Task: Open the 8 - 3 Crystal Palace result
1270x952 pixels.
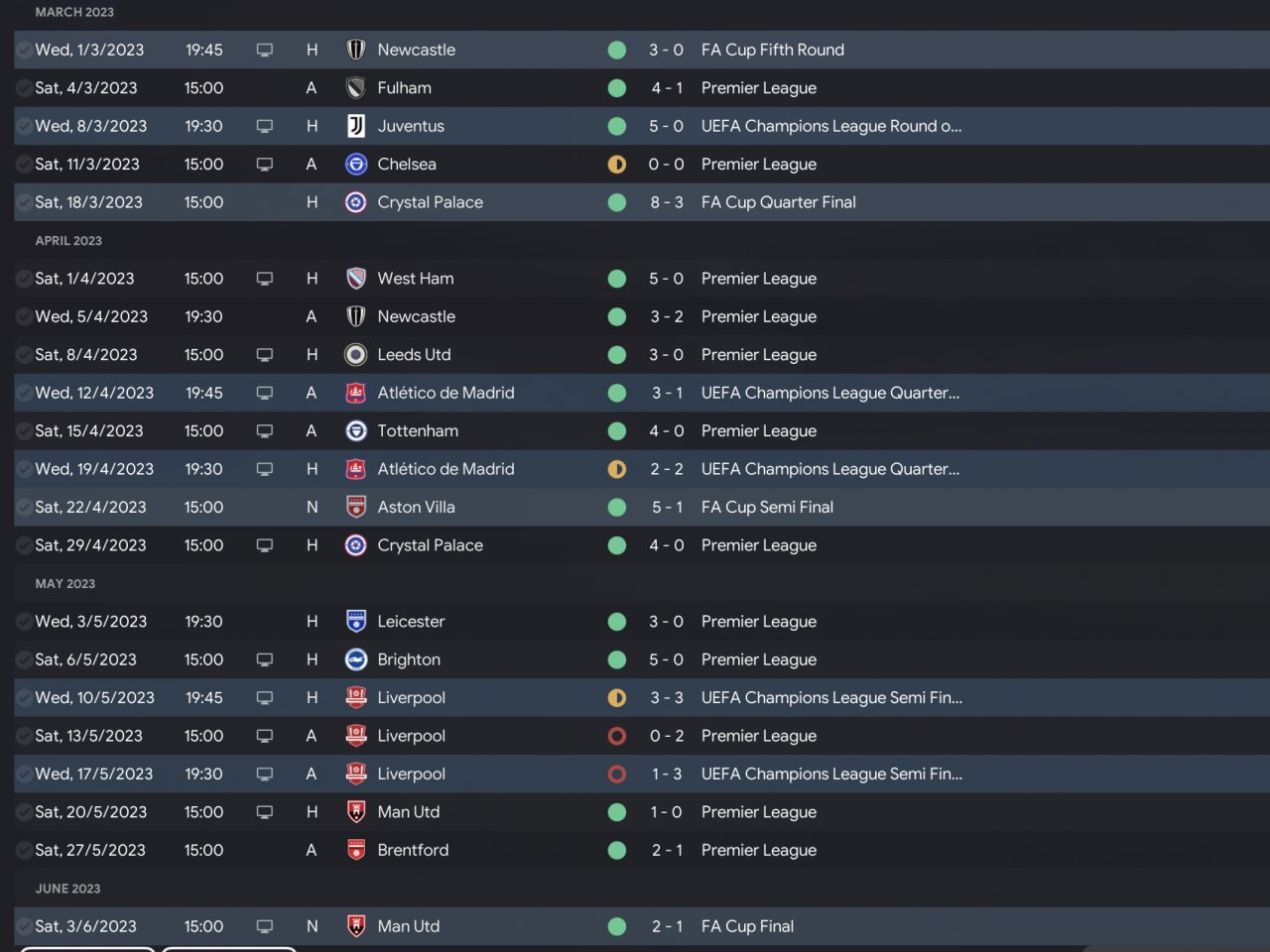Action: (x=666, y=202)
